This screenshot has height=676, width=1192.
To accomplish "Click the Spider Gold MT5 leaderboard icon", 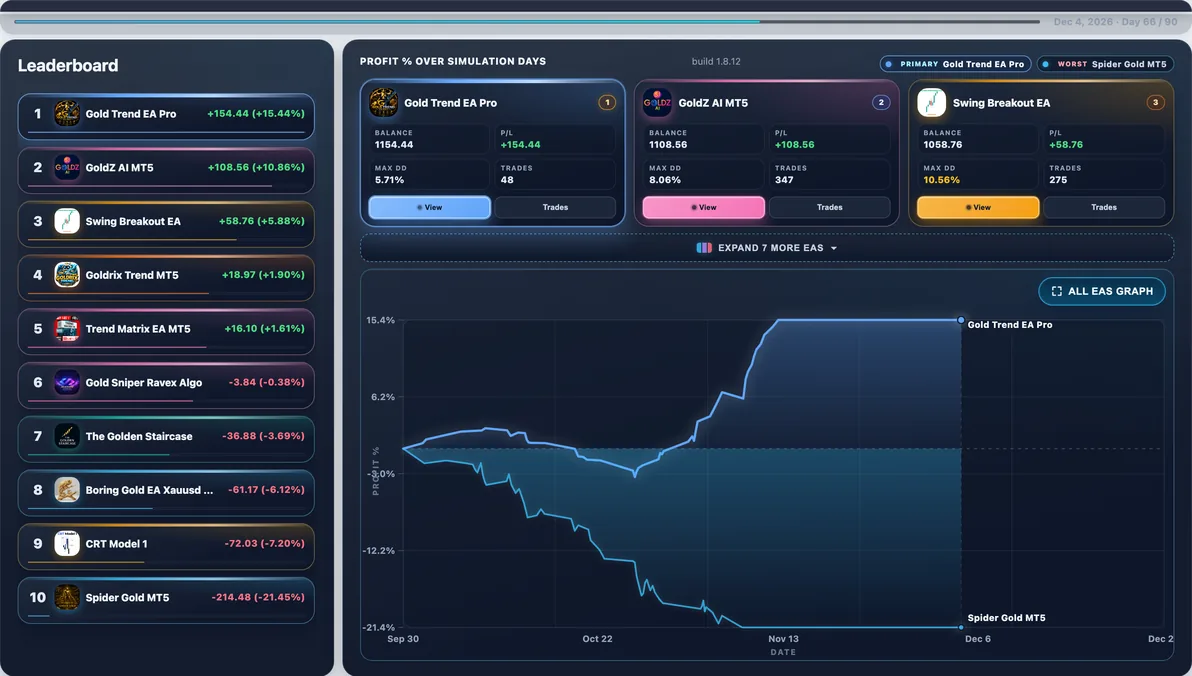I will point(67,598).
